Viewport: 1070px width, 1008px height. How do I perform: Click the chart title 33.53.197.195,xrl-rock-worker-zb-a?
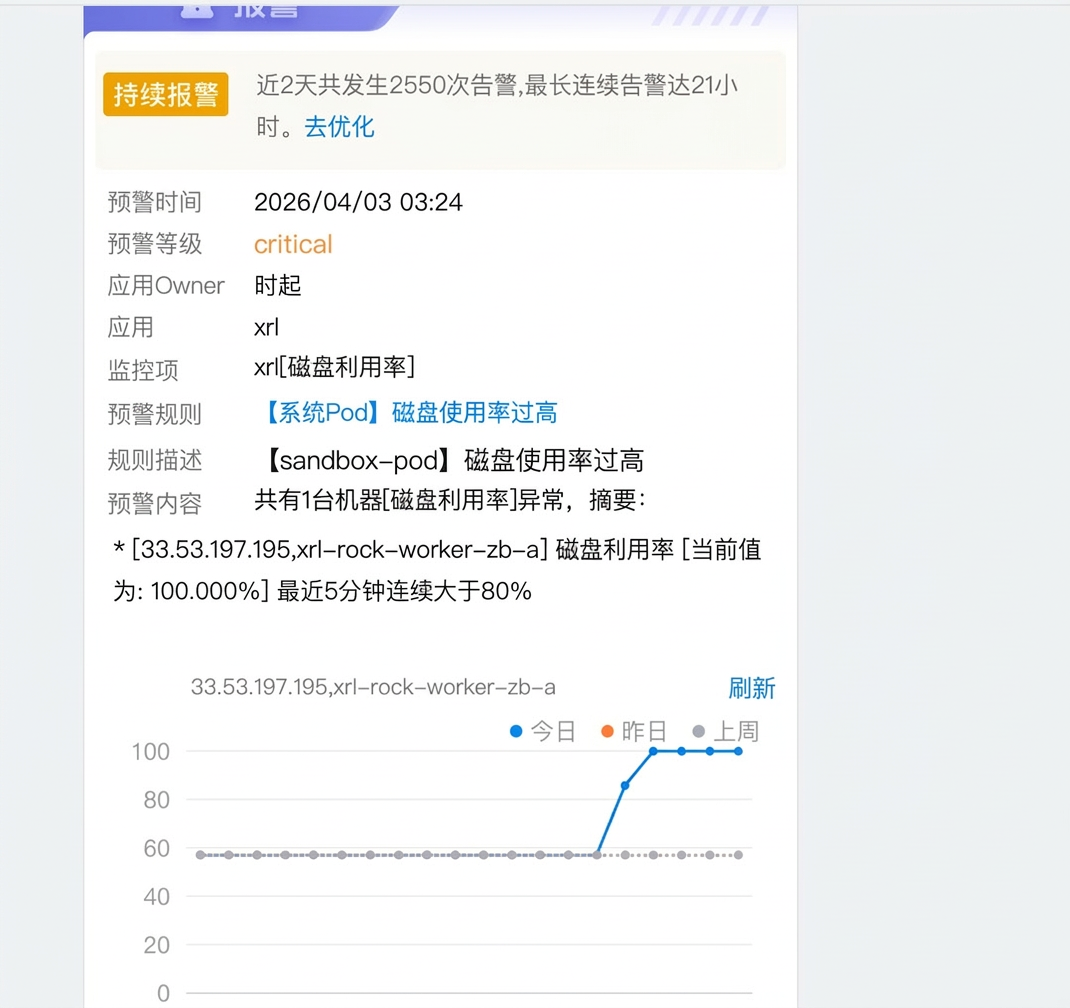[x=373, y=688]
